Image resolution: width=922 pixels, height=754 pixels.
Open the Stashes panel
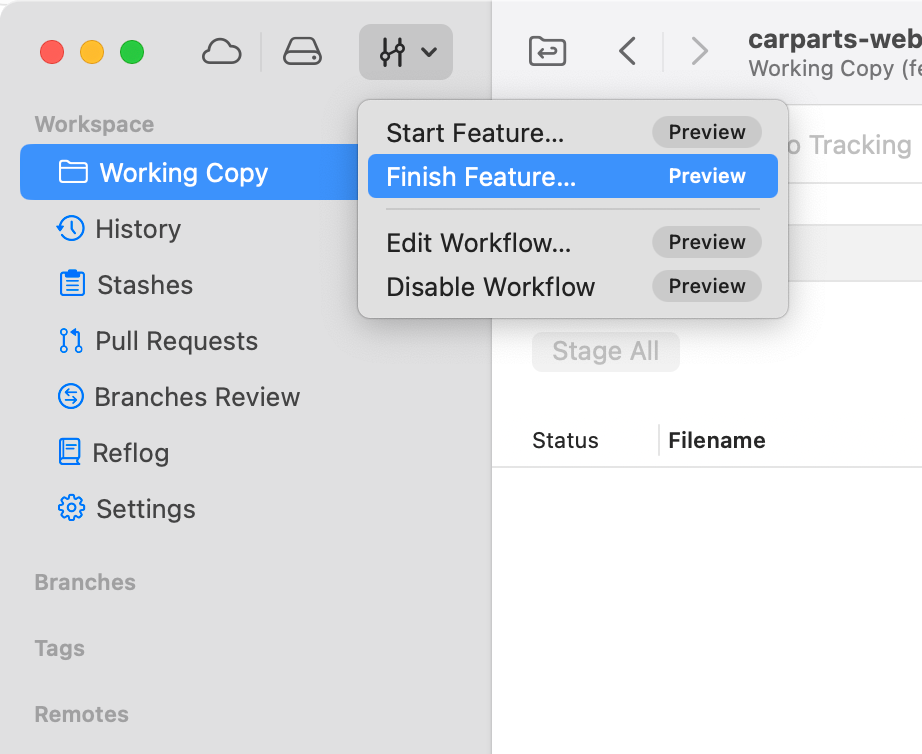pos(142,285)
